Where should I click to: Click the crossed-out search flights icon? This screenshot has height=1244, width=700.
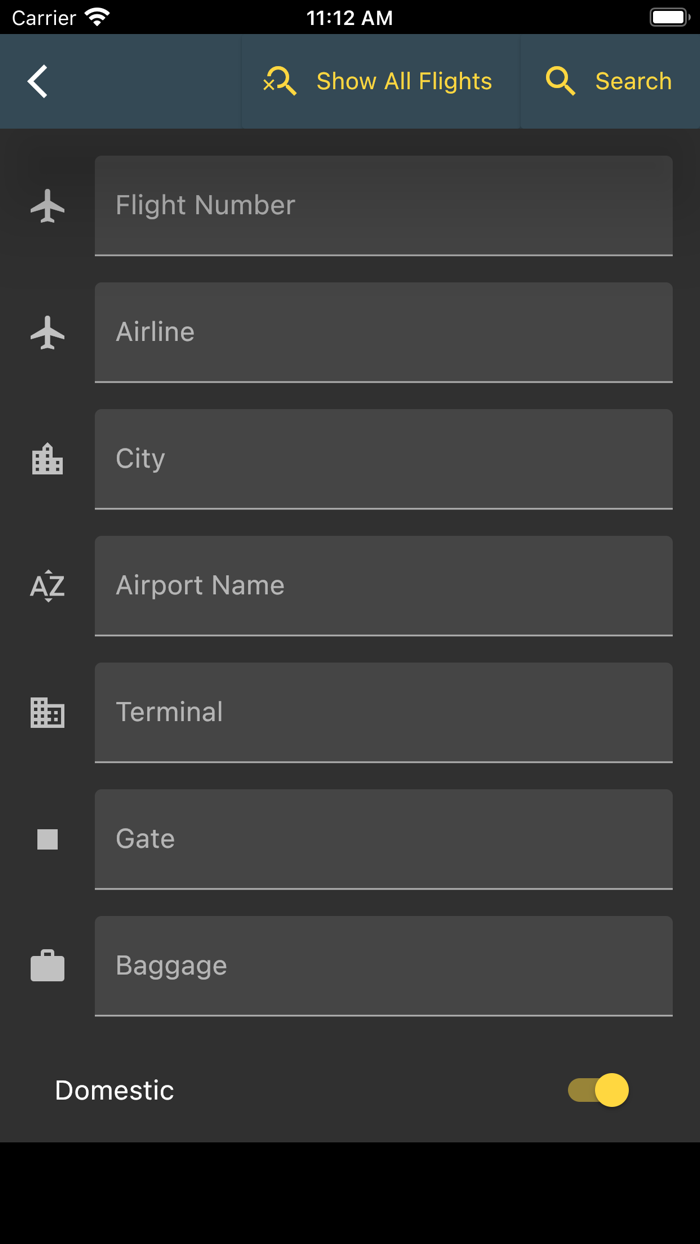(x=280, y=80)
